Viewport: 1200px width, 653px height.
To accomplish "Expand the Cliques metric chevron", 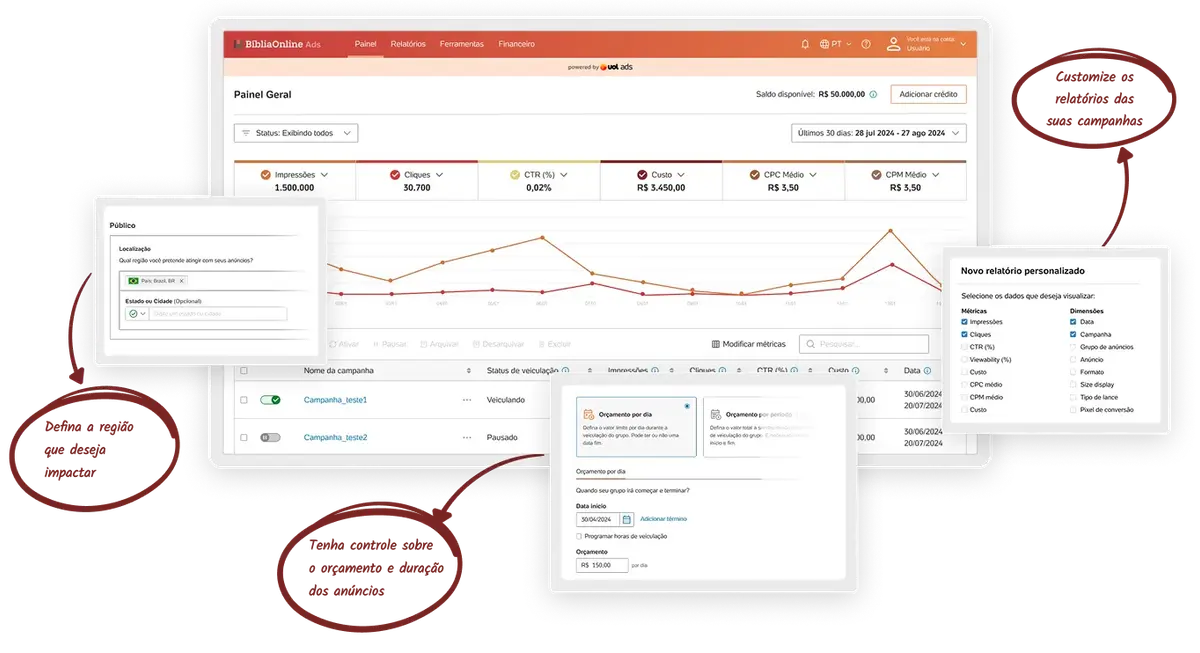I will (439, 174).
